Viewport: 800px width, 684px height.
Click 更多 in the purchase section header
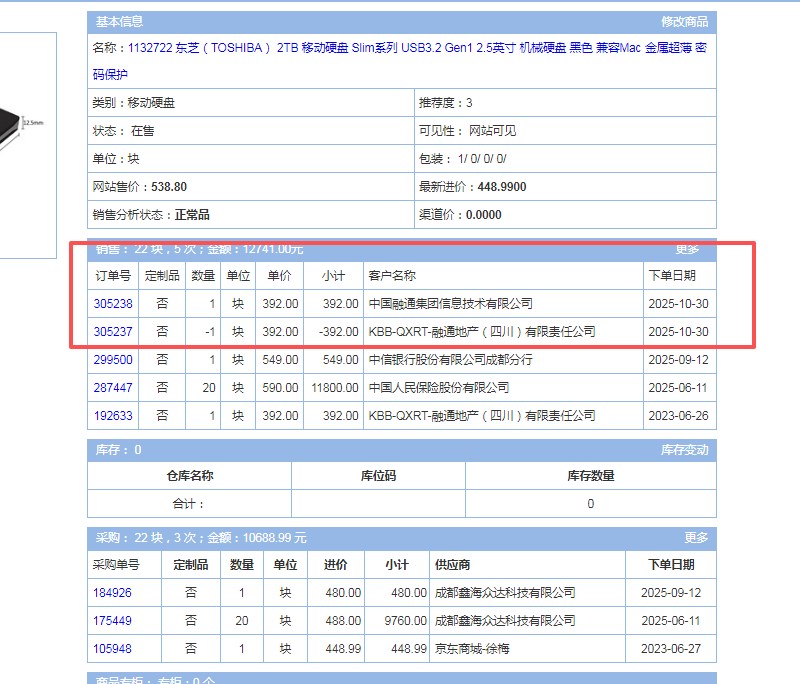click(696, 537)
